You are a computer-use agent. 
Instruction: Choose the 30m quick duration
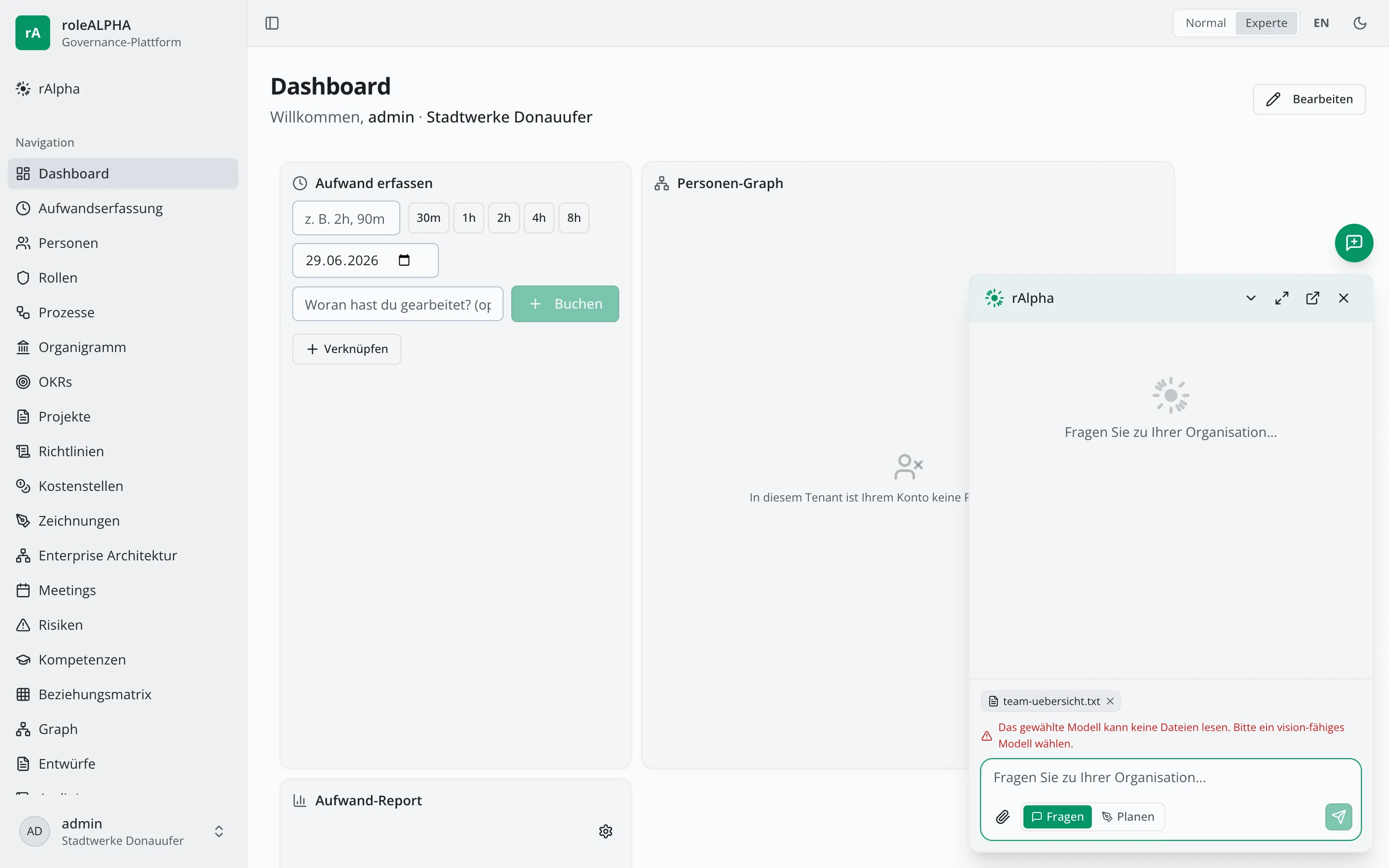click(428, 217)
